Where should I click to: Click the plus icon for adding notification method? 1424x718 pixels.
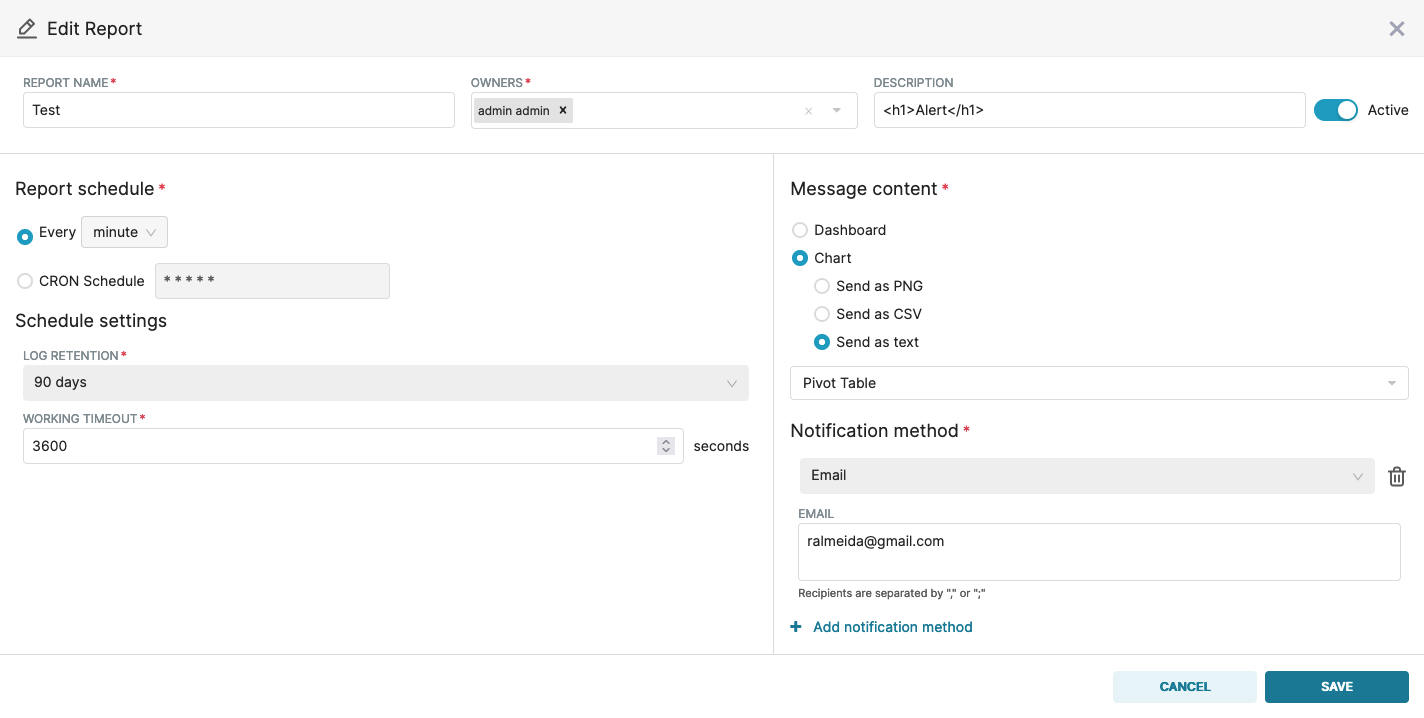pyautogui.click(x=796, y=627)
